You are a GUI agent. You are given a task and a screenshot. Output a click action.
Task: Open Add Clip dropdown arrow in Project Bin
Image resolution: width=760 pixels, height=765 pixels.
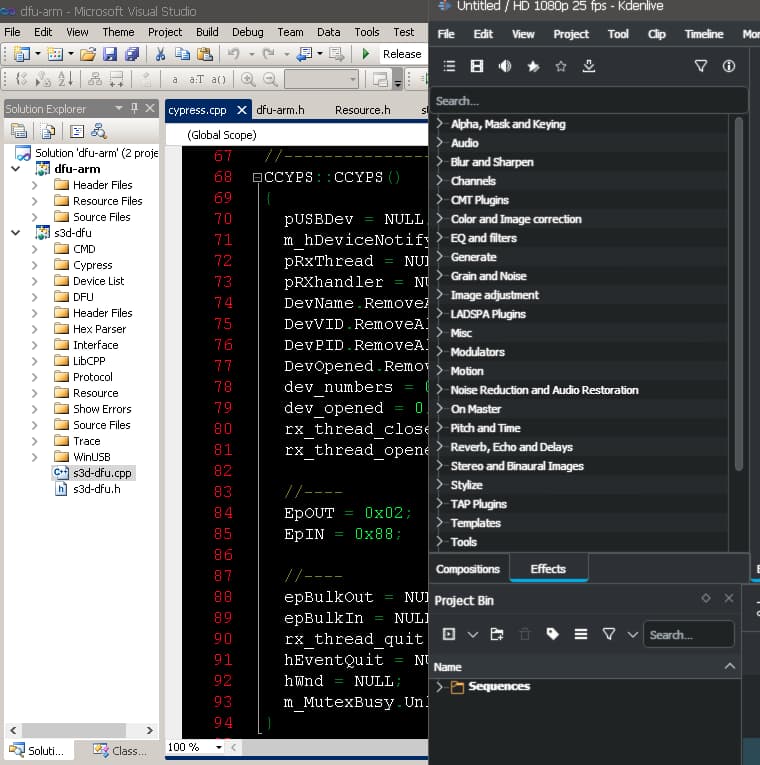tap(473, 635)
